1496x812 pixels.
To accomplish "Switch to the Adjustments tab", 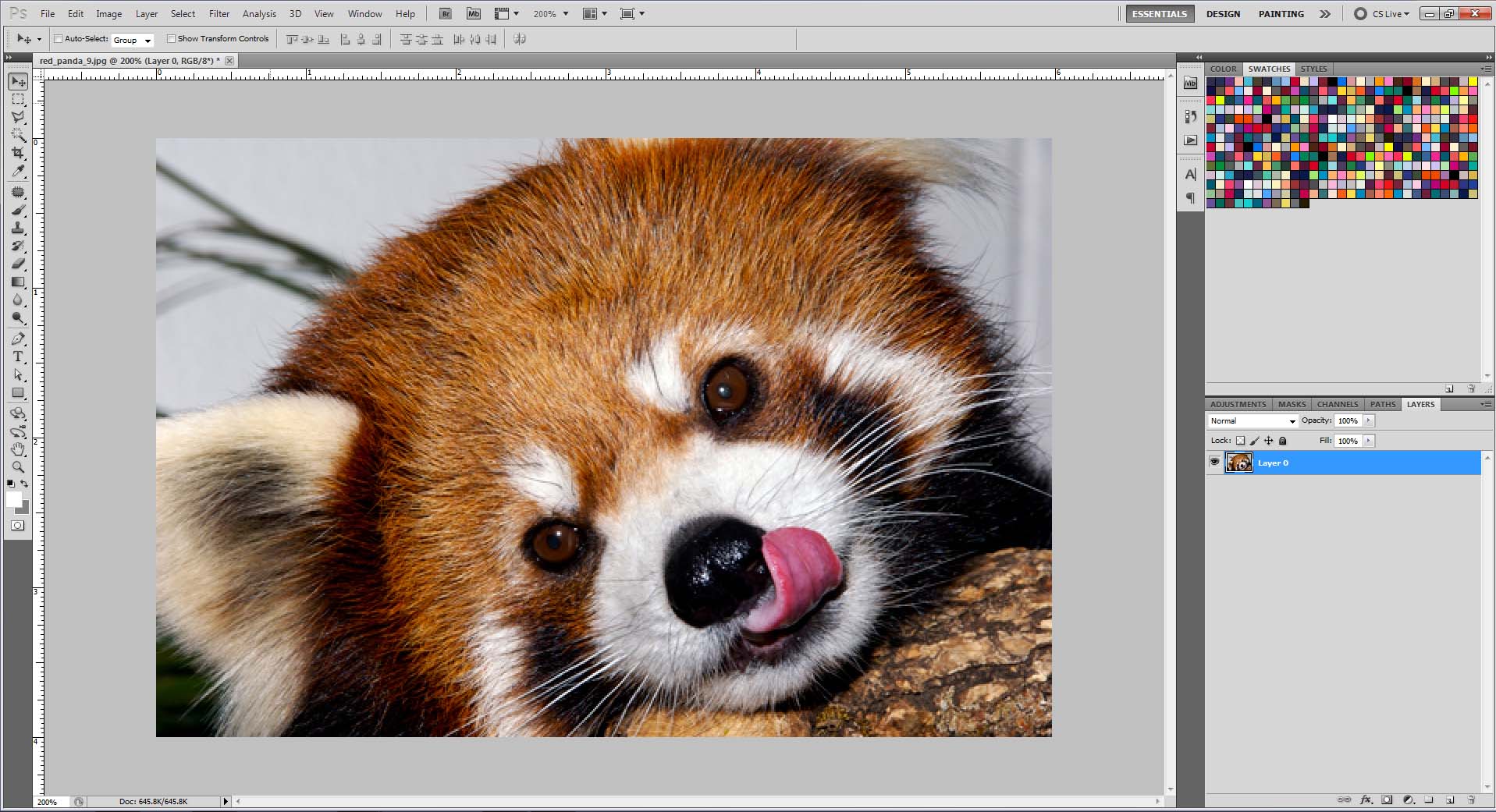I will tap(1238, 404).
